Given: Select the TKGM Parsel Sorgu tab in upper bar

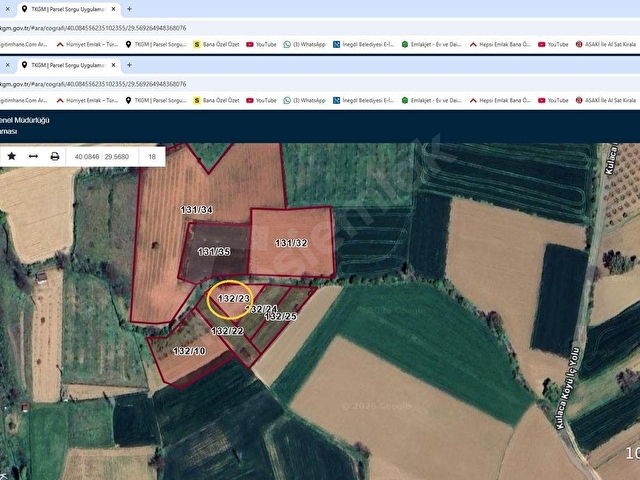Looking at the screenshot, I should point(69,9).
